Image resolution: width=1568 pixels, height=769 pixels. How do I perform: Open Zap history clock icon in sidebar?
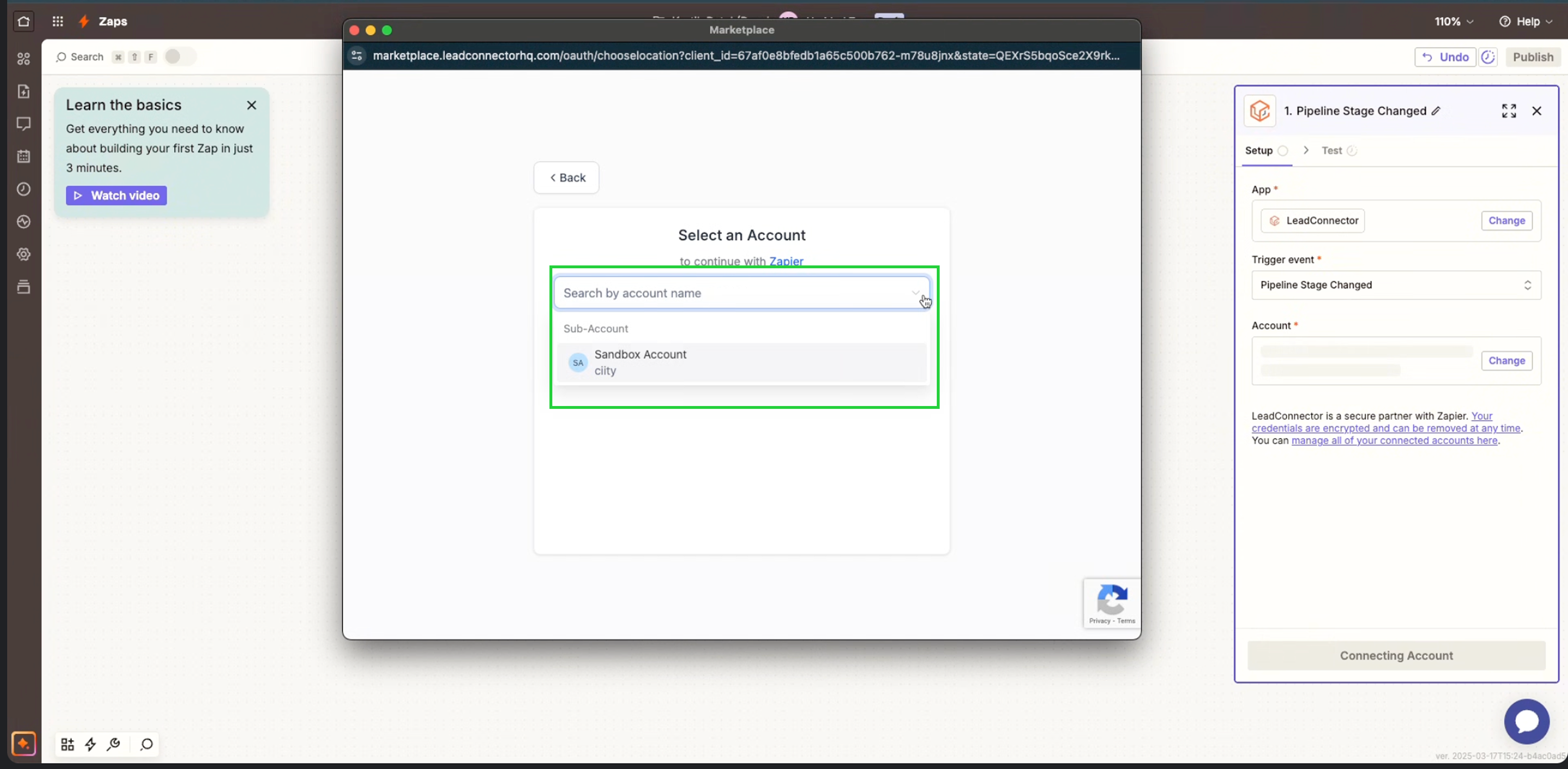pyautogui.click(x=23, y=189)
